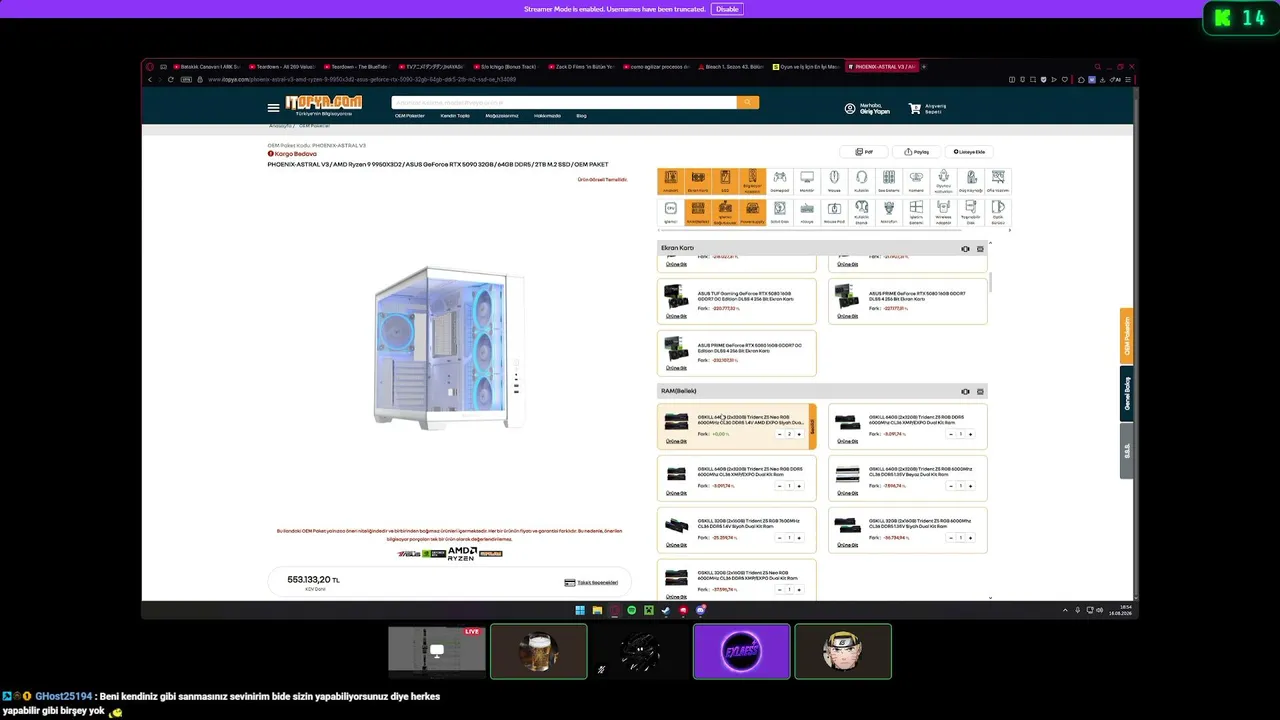The width and height of the screenshot is (1280, 720).
Task: Increase quantity of Trident Z5 RGB 7600MHz RAM
Action: (799, 537)
